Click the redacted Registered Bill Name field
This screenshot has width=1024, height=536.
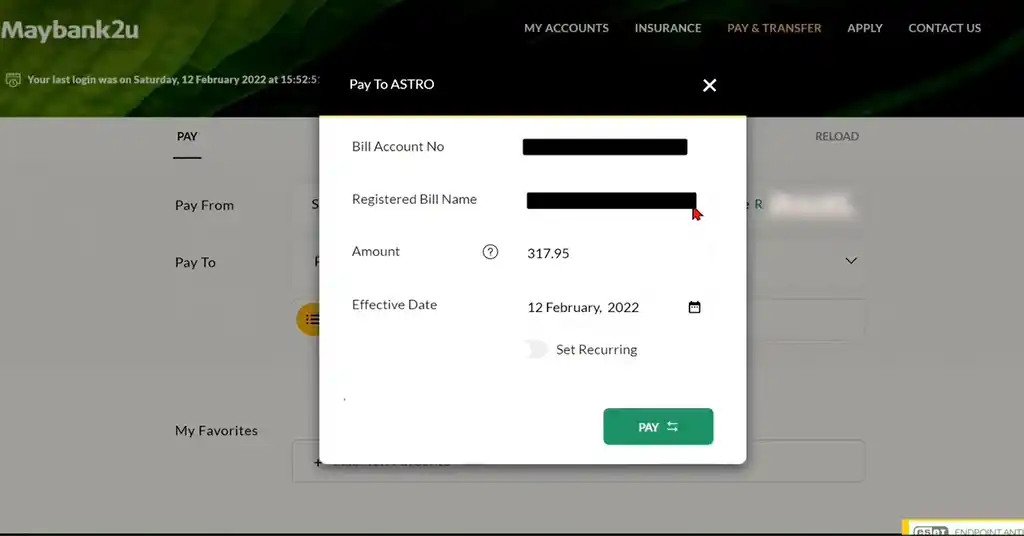click(x=611, y=200)
